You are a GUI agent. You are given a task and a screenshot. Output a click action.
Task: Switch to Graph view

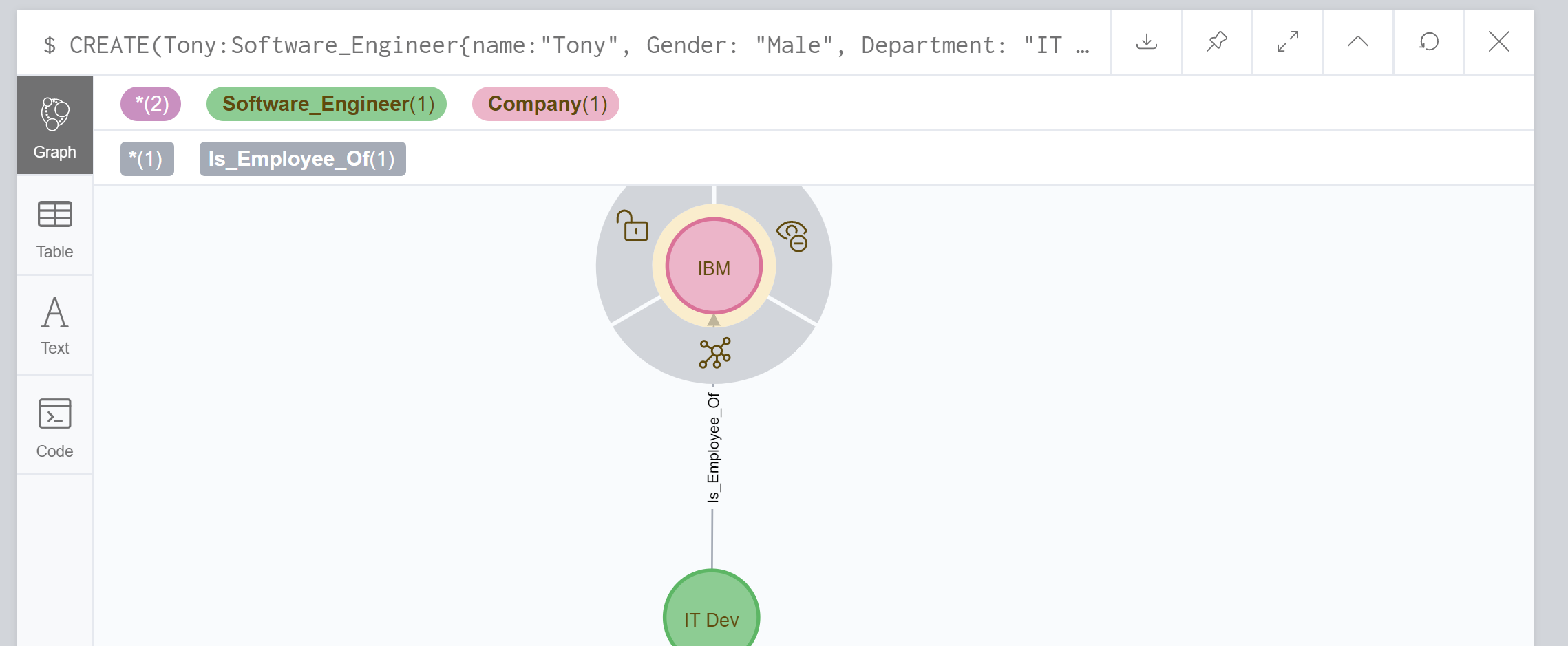click(x=55, y=125)
